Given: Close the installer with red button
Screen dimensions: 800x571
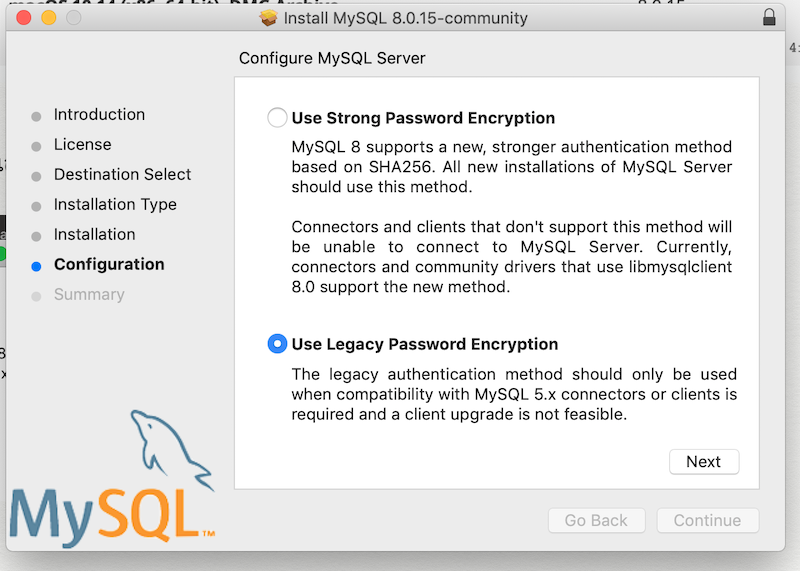Looking at the screenshot, I should (23, 18).
